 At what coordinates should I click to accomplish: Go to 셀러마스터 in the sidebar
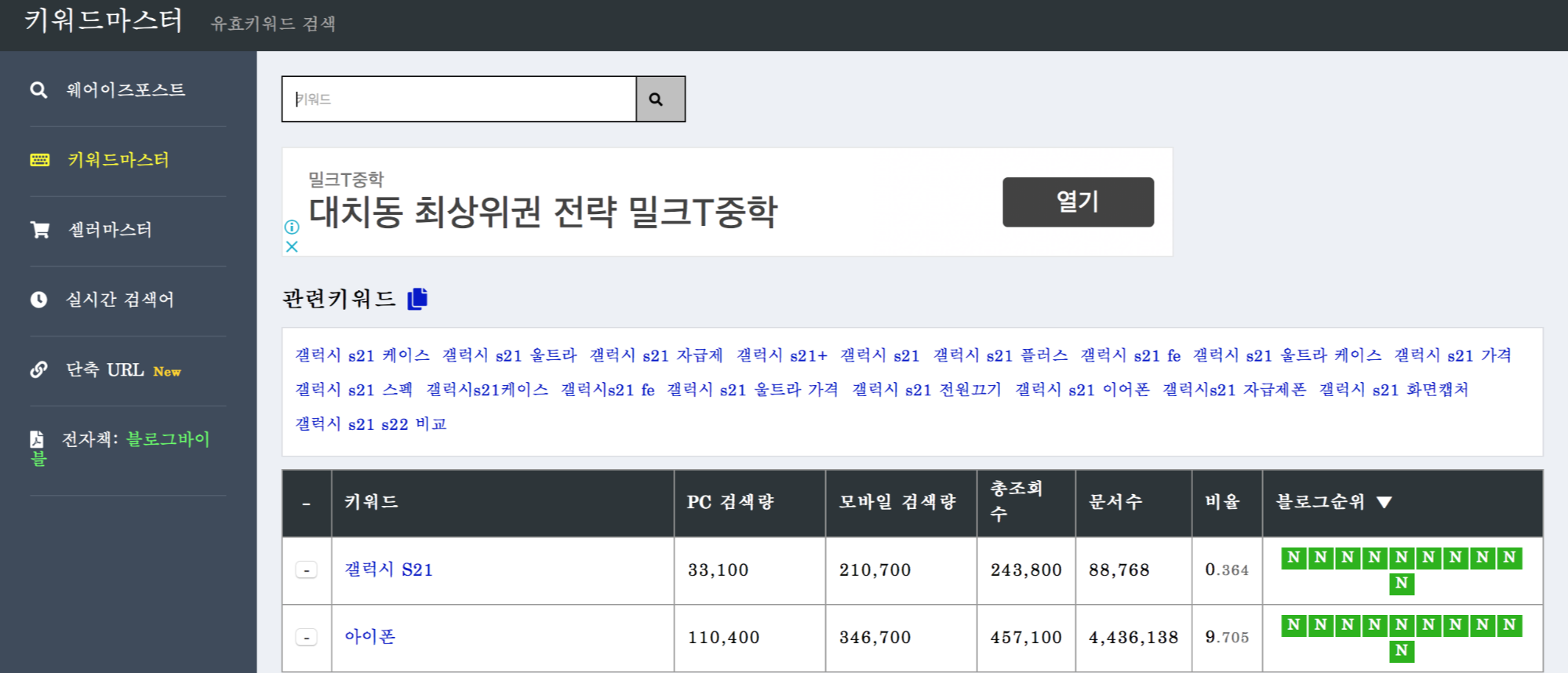(111, 230)
